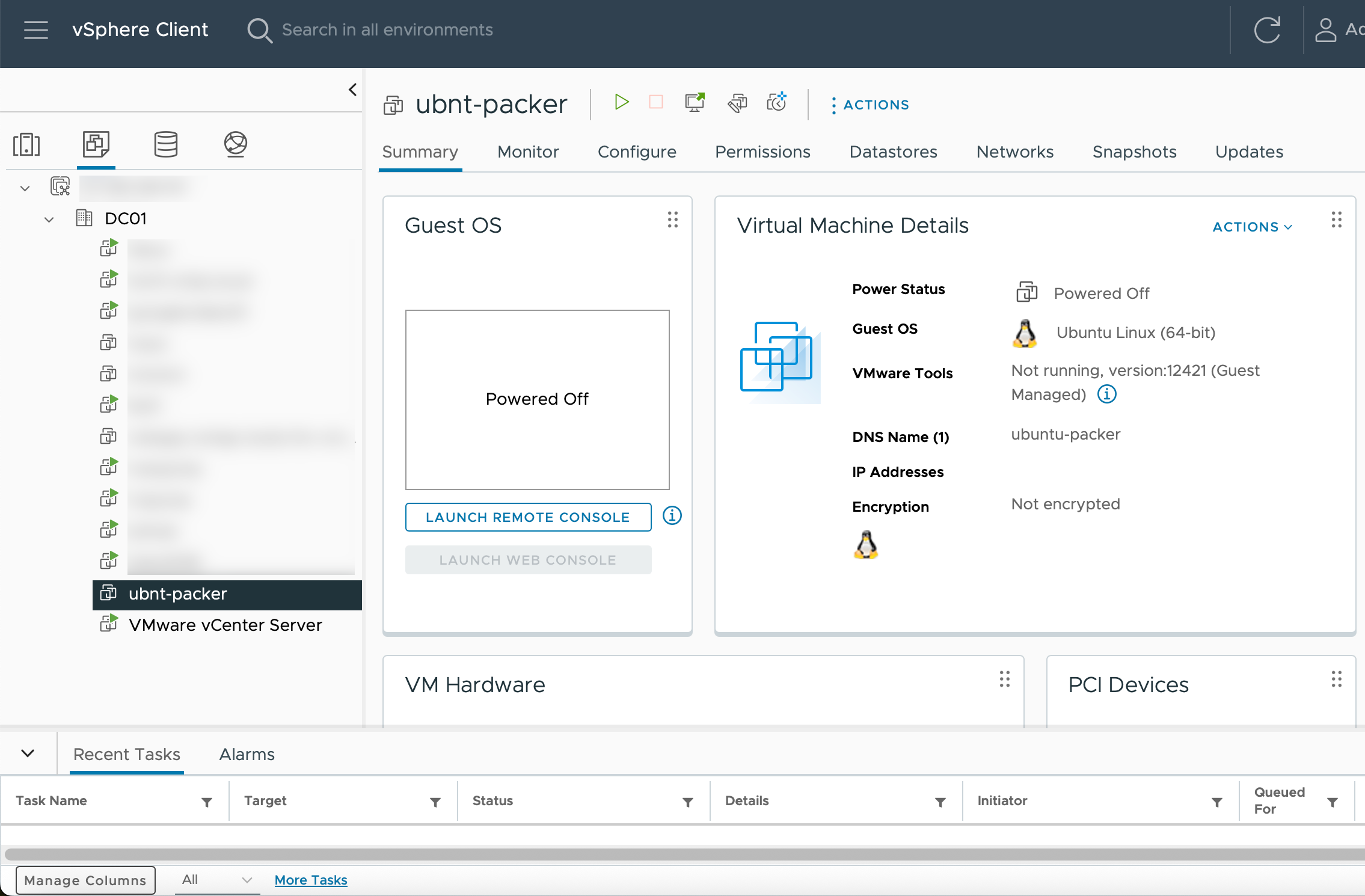
Task: Launch remote console from the VM toolbar icon
Action: pyautogui.click(x=694, y=103)
